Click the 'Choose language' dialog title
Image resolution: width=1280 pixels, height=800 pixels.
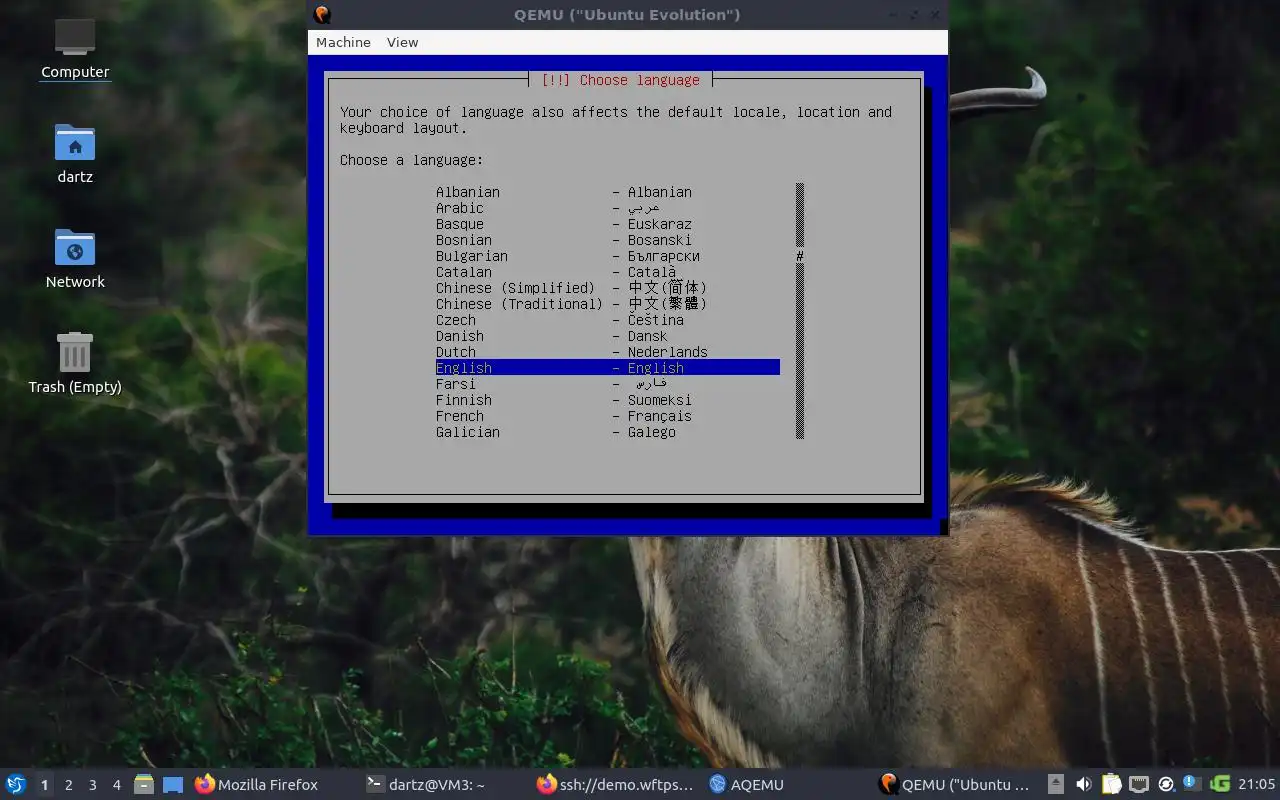(x=620, y=80)
